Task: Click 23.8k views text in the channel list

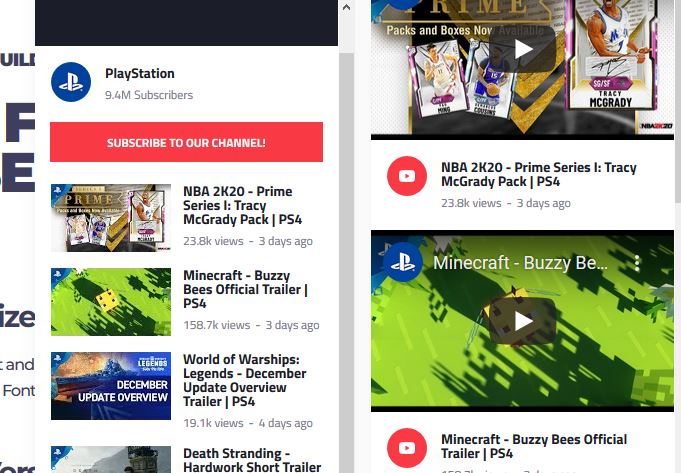Action: [213, 241]
